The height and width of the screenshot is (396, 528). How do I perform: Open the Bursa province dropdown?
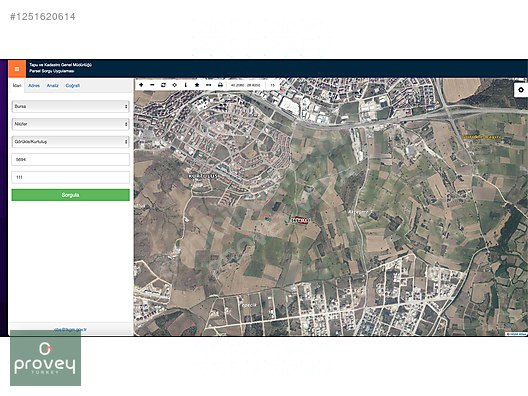point(70,106)
